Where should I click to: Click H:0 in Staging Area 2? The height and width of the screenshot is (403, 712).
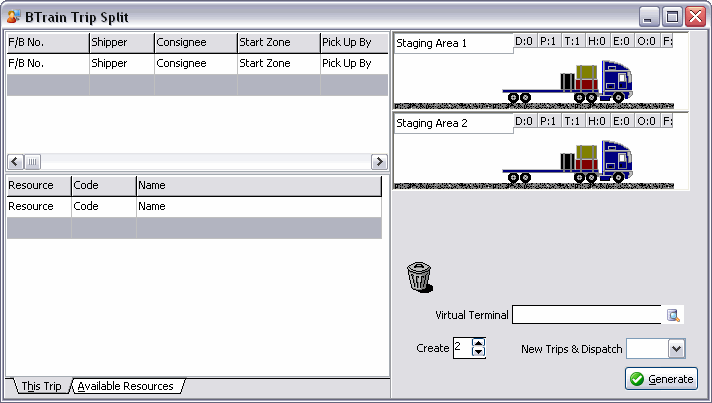(x=597, y=121)
